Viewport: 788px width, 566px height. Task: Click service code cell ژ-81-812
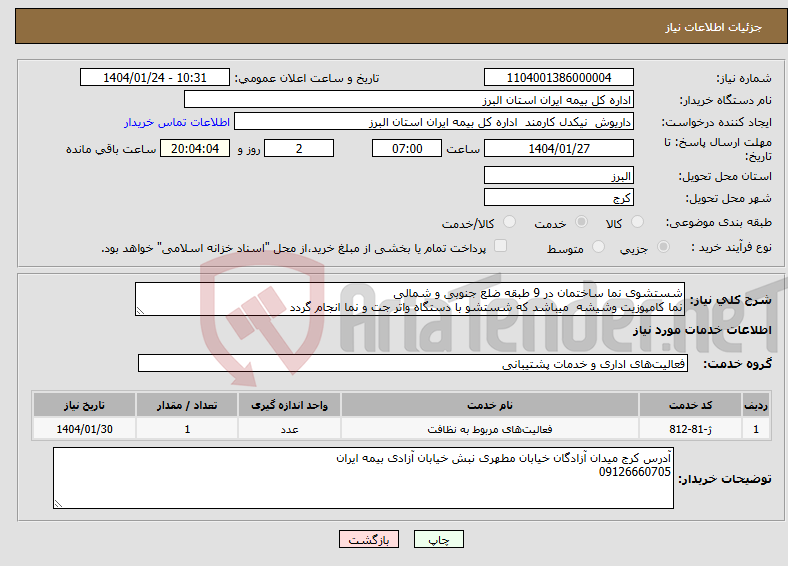tap(691, 429)
